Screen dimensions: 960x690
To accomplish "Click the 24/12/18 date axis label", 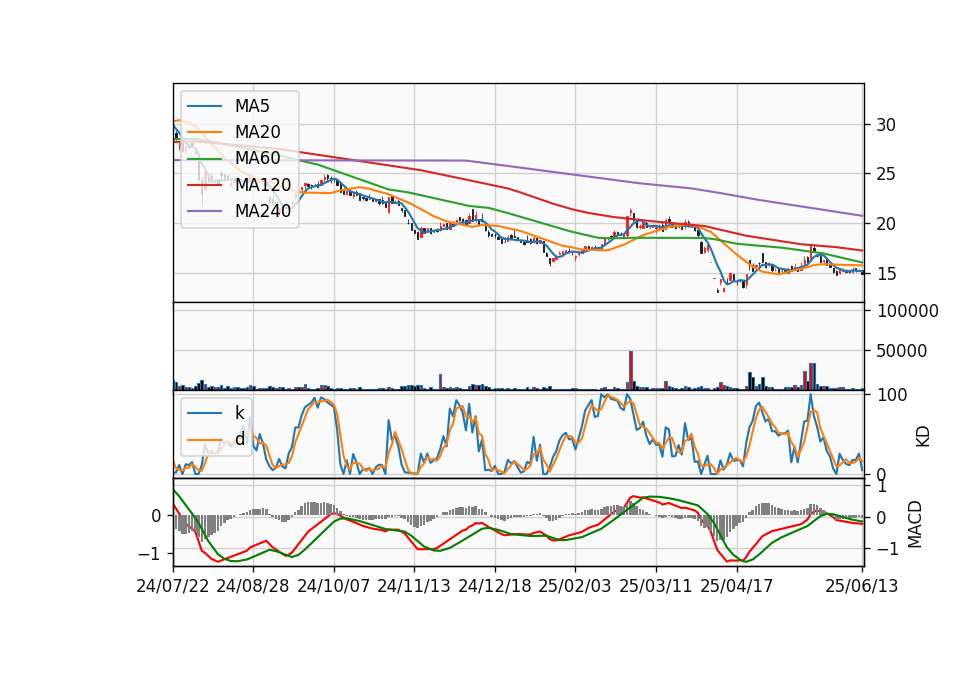I will click(495, 586).
